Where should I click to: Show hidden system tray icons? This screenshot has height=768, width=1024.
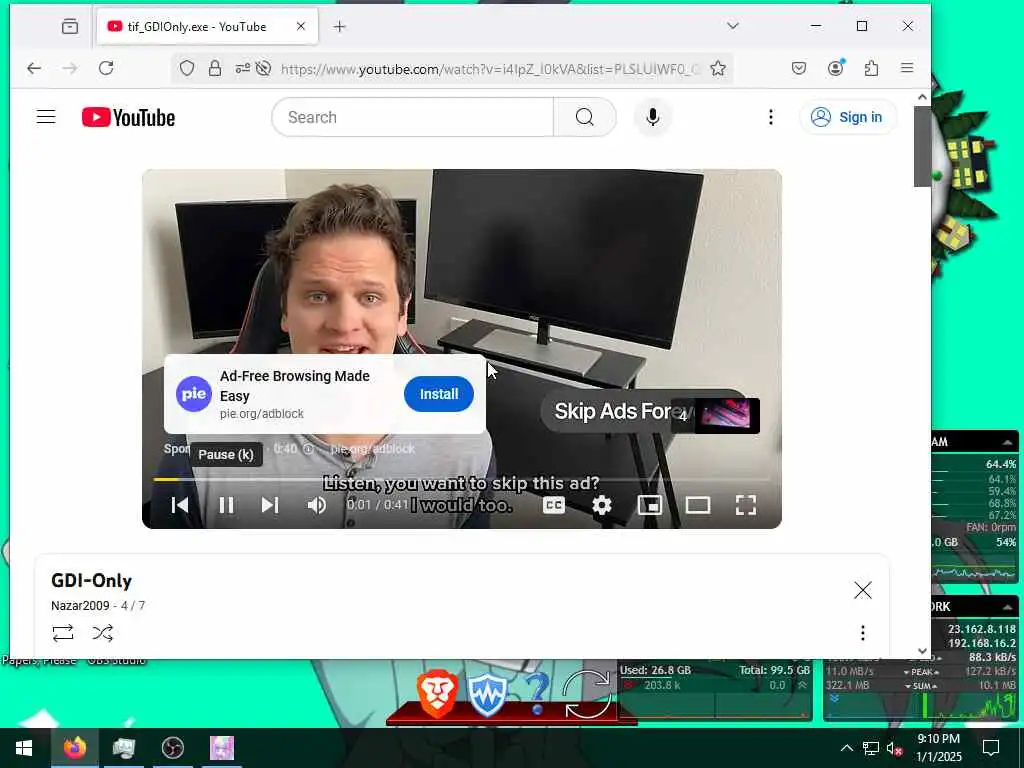coord(846,748)
